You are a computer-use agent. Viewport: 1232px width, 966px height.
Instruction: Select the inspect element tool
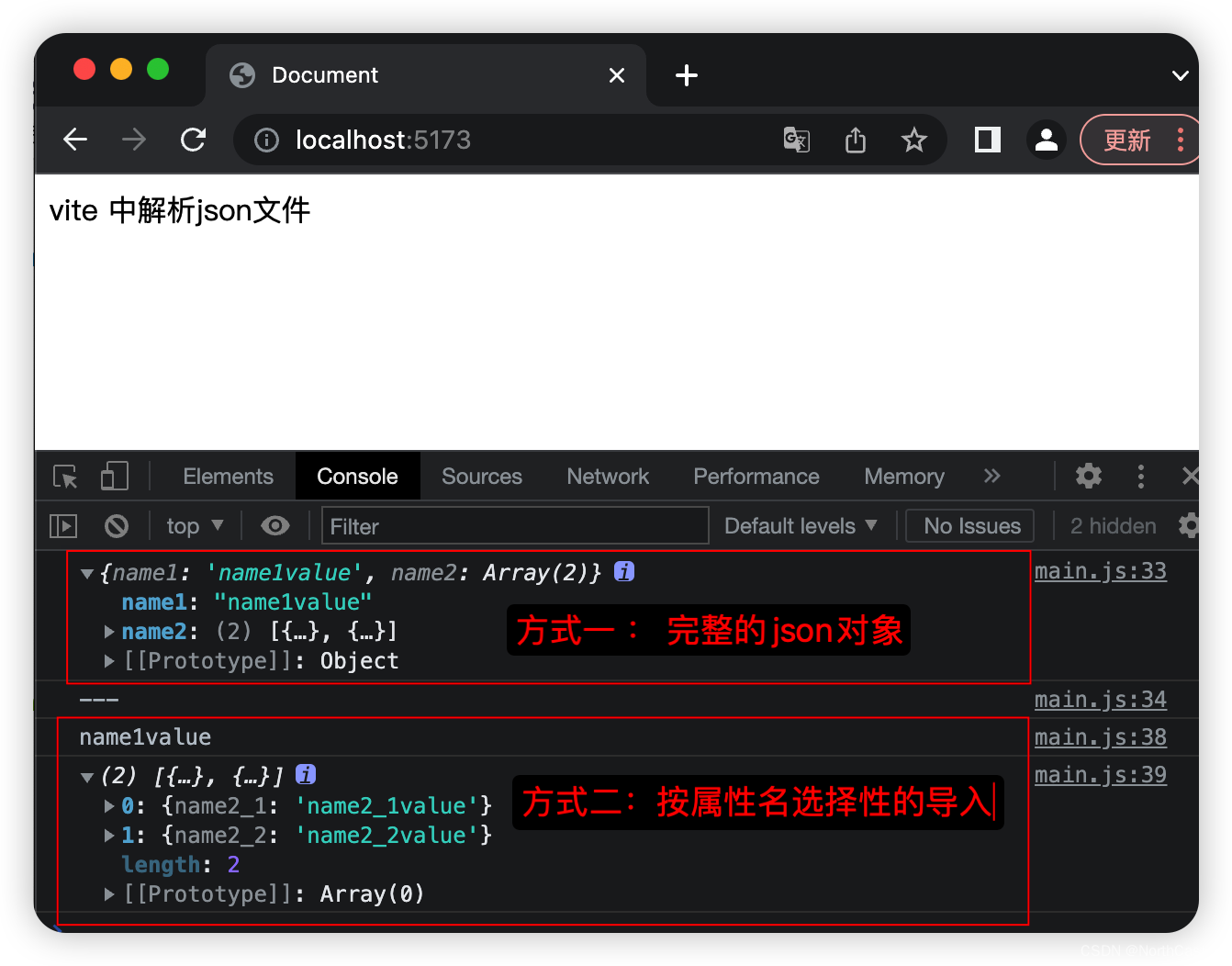click(x=65, y=477)
